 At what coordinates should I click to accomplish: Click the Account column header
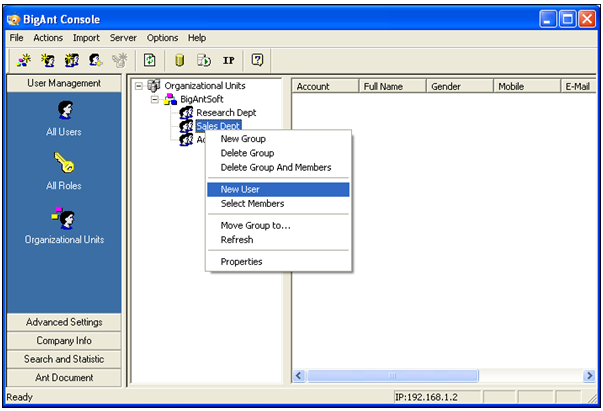pos(325,87)
